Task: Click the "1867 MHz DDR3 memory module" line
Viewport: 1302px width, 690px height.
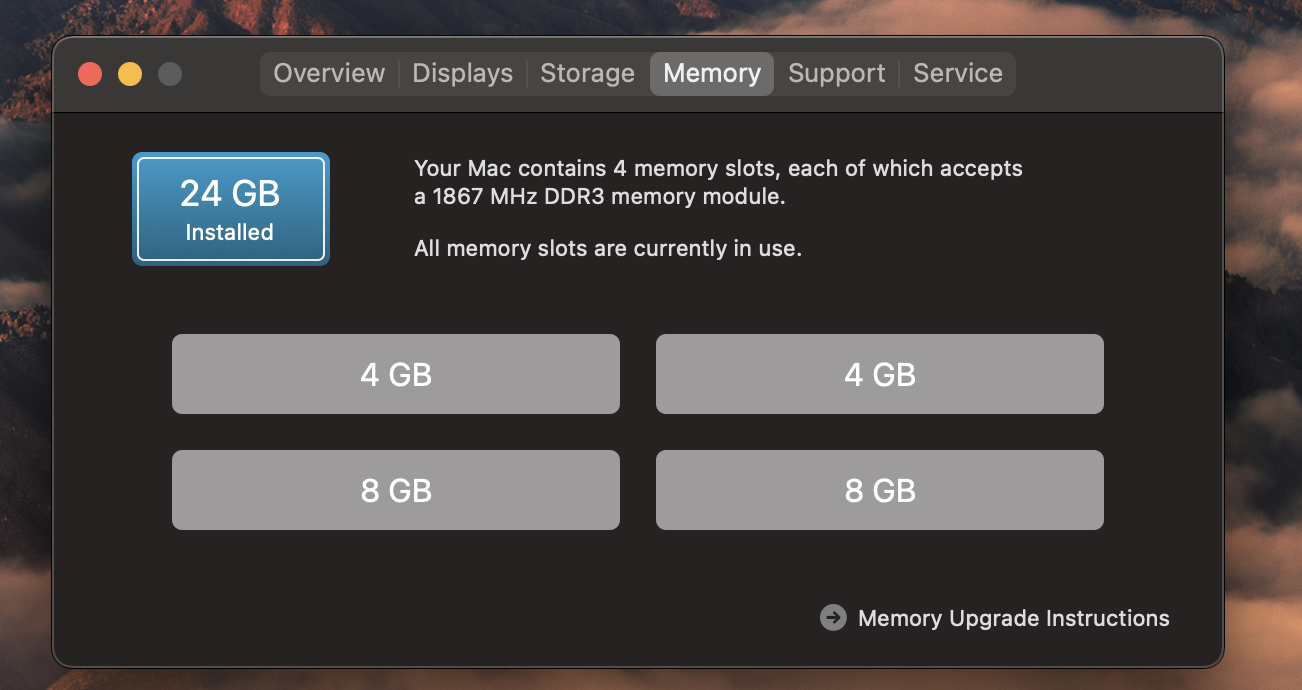Action: click(x=600, y=197)
